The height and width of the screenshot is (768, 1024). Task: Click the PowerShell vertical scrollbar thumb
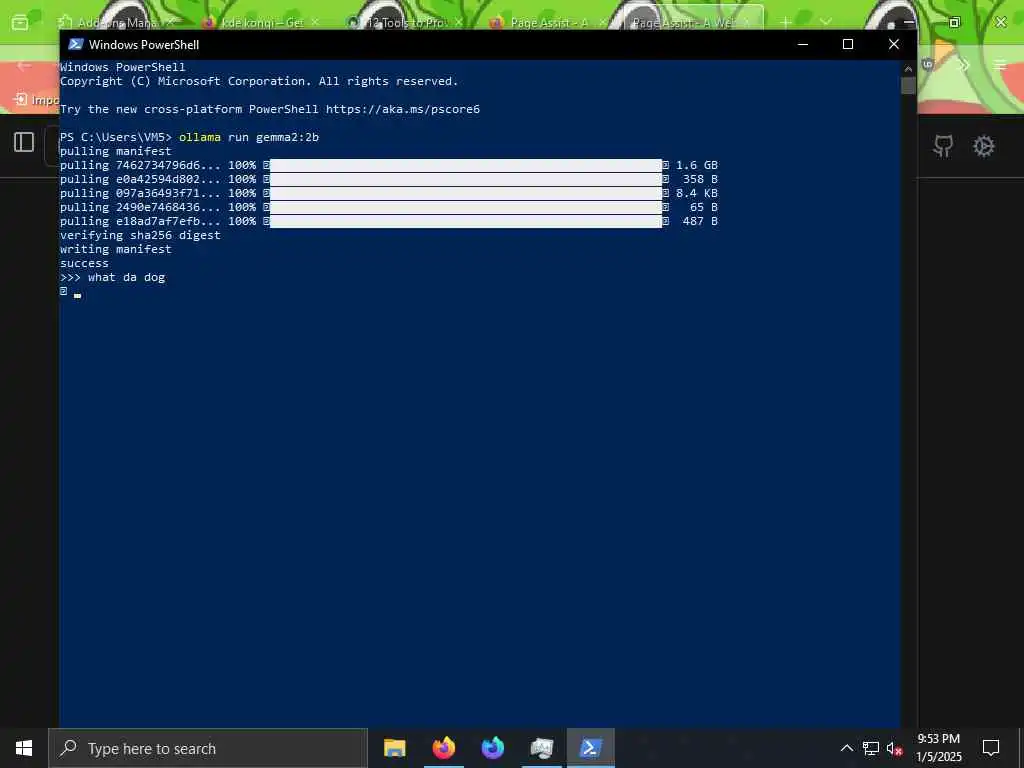pyautogui.click(x=908, y=86)
